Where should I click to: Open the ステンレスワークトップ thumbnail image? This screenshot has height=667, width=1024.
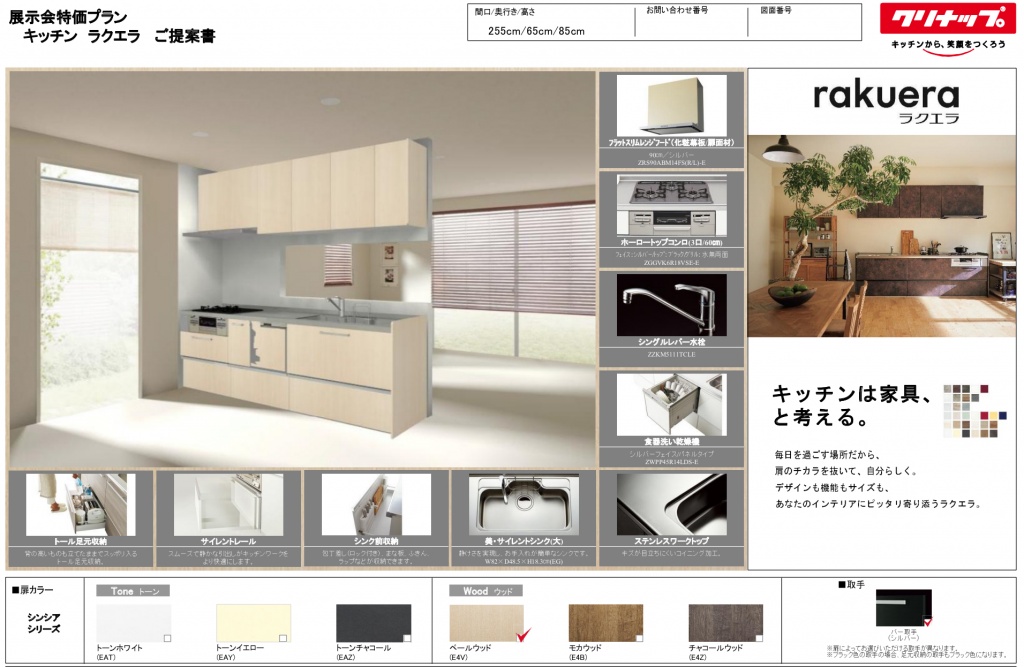(x=671, y=504)
